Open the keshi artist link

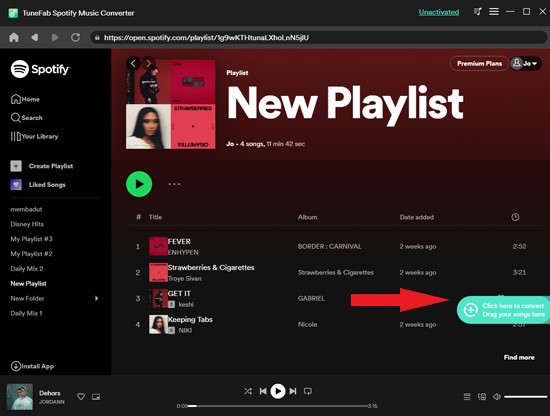(x=186, y=304)
